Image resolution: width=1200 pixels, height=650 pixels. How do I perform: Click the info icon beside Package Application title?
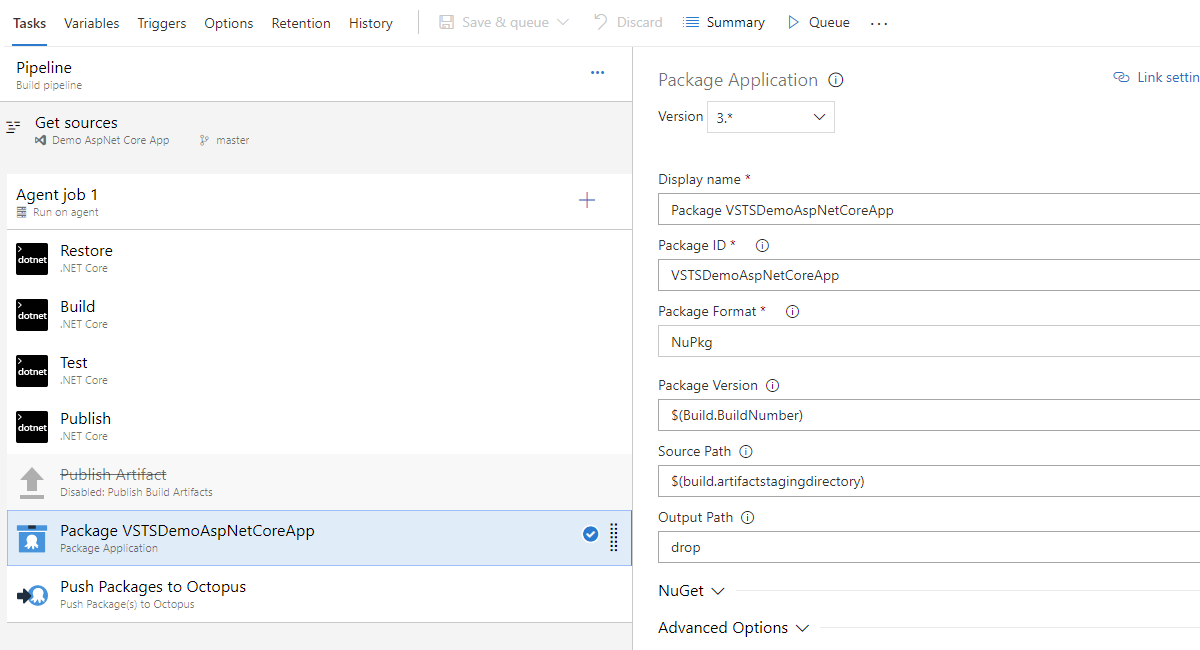836,79
